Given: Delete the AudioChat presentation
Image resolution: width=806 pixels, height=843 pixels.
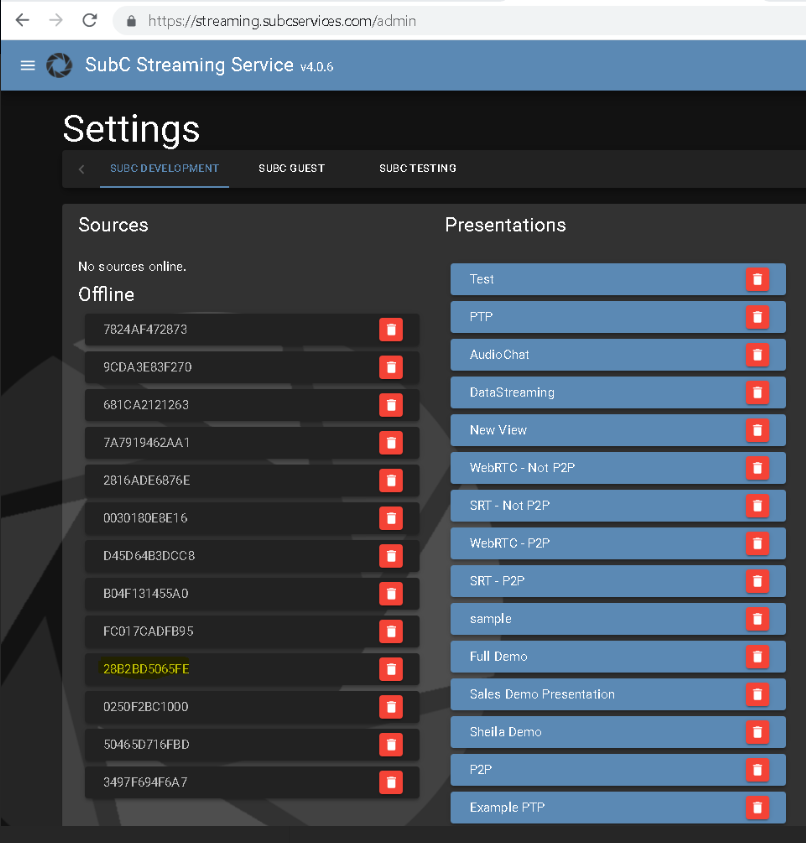Looking at the screenshot, I should point(757,355).
